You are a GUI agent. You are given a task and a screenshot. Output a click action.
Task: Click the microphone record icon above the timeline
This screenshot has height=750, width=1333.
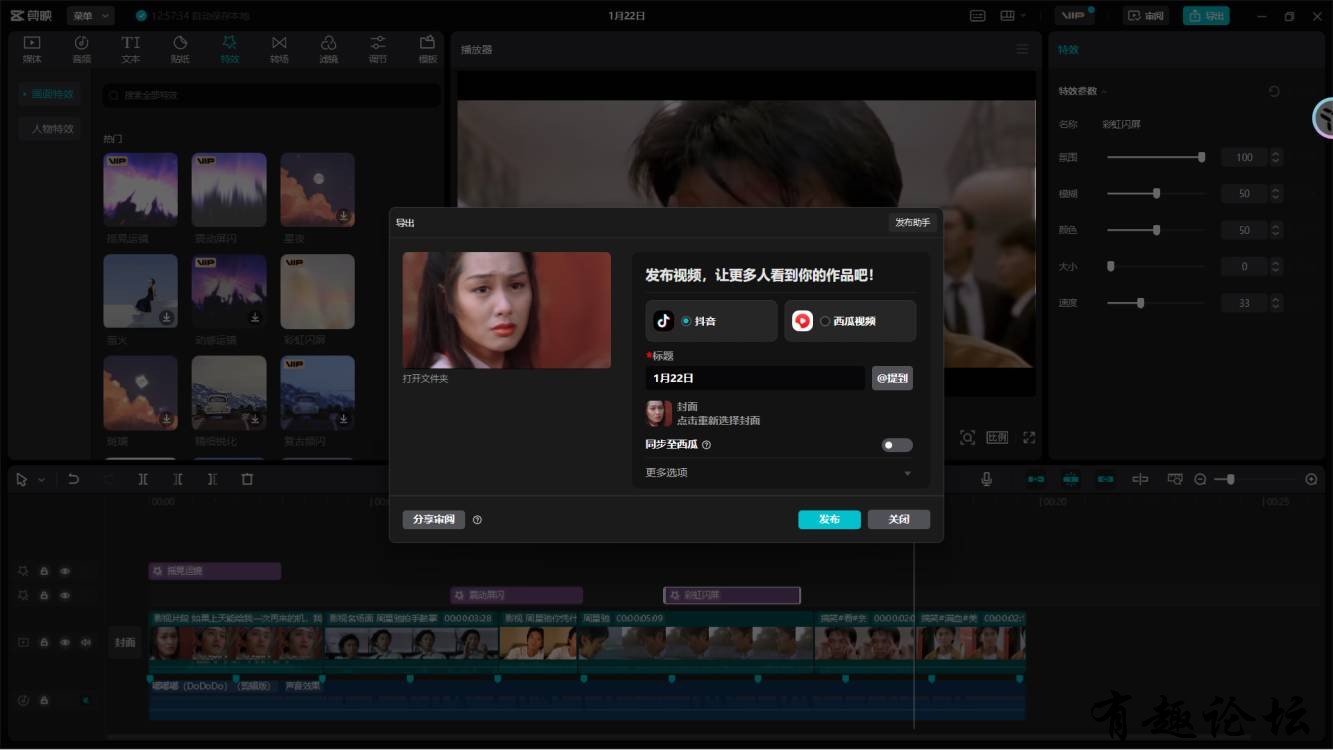[987, 479]
